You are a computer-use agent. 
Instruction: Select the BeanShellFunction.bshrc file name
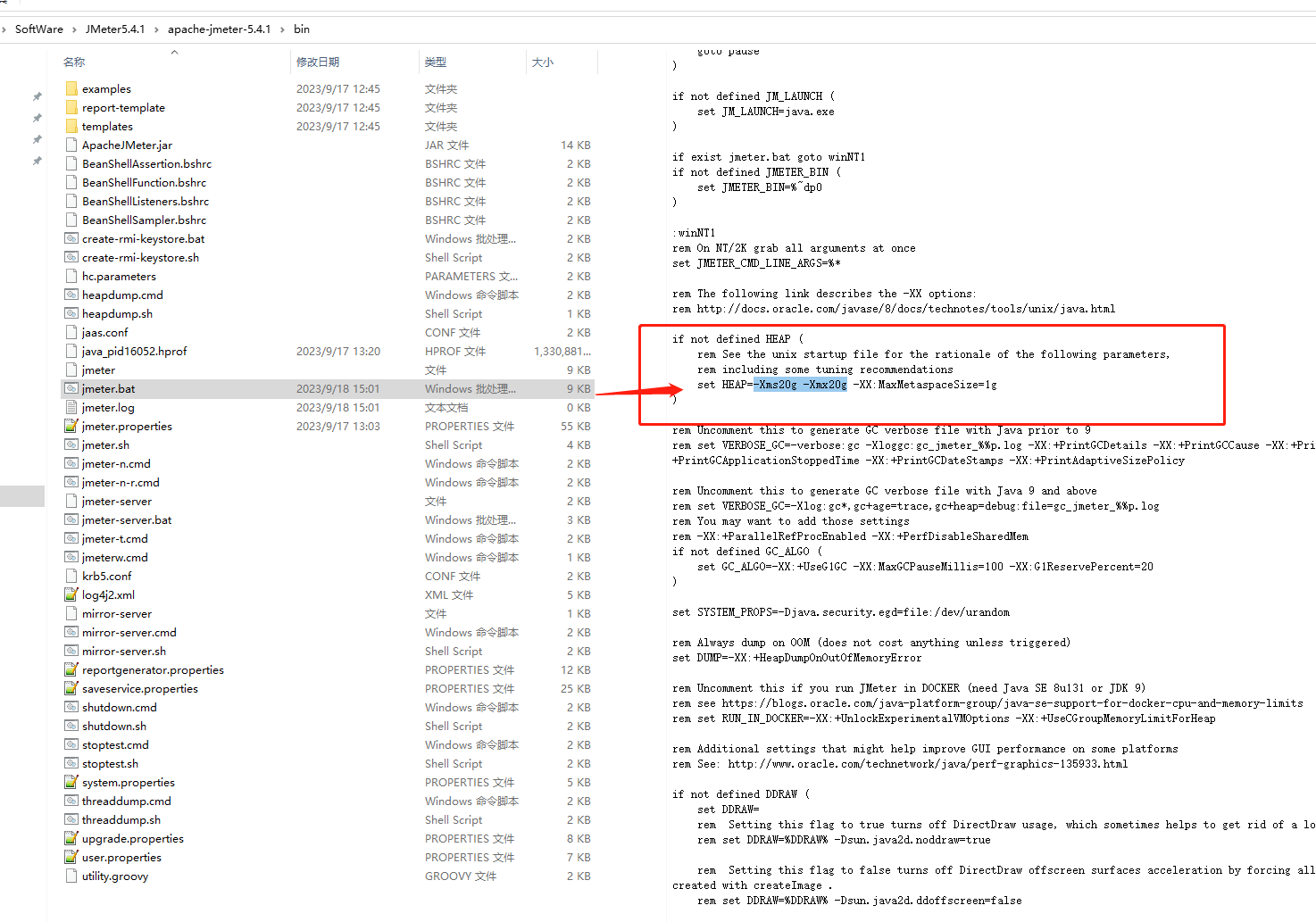click(x=144, y=182)
